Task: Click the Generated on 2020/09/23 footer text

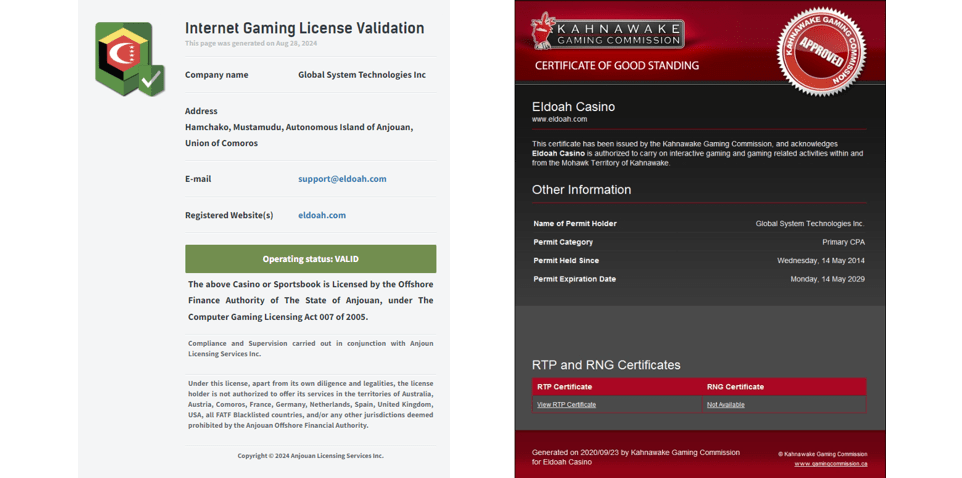Action: (636, 457)
